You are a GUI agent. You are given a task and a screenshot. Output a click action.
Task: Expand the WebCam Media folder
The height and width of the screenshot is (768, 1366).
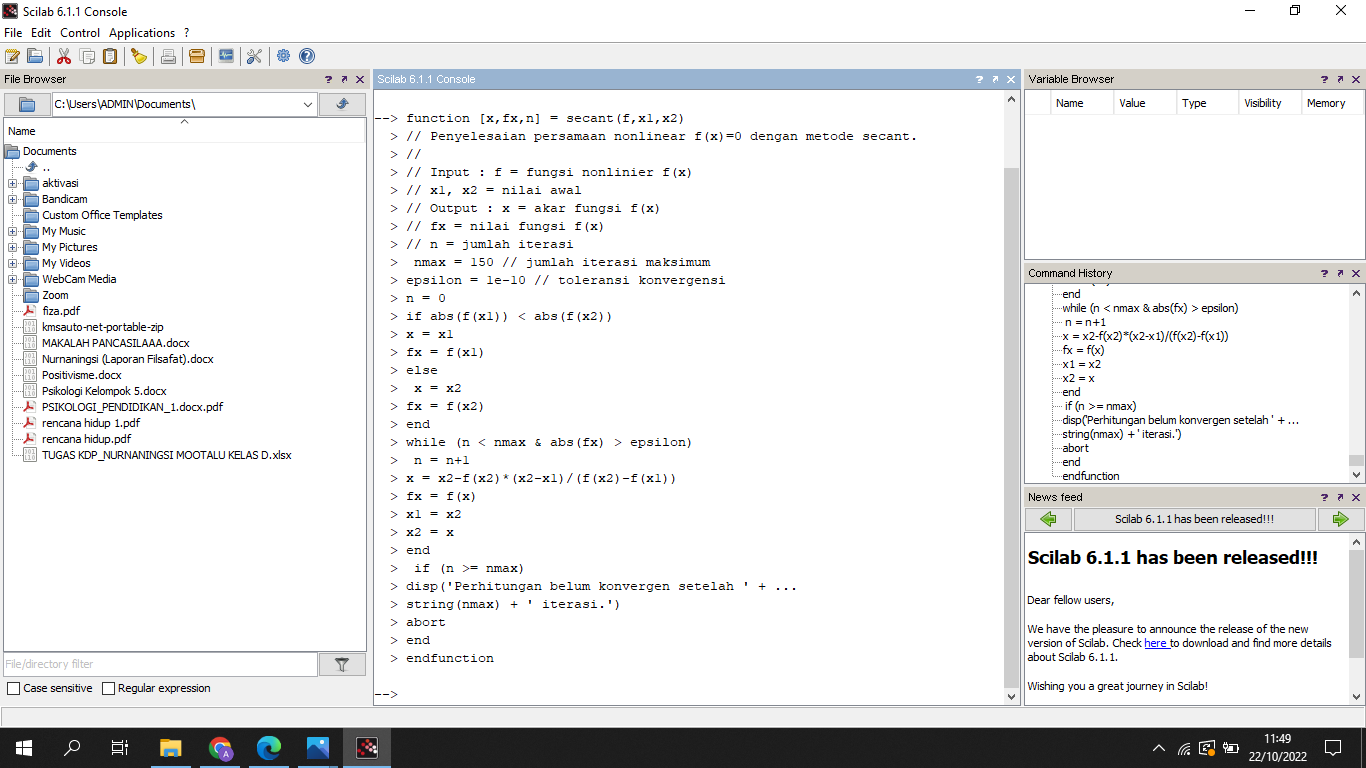click(12, 279)
